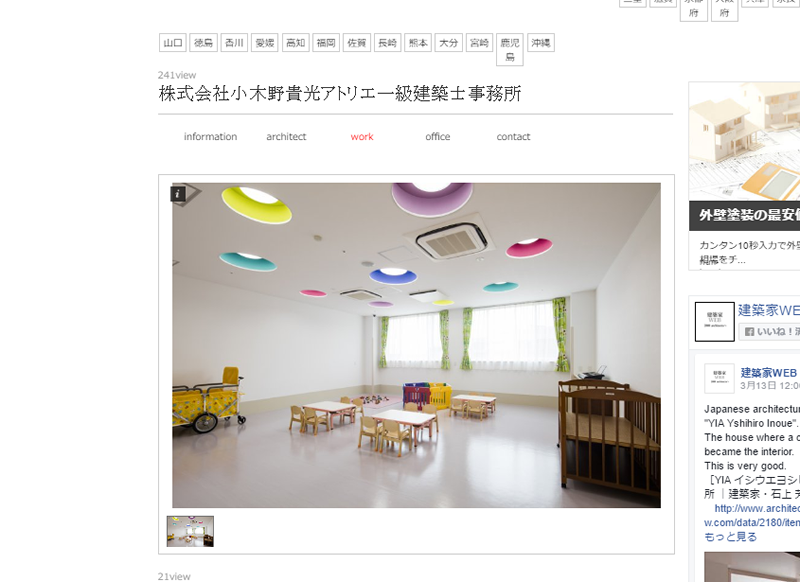Switch to the information tab
This screenshot has height=582, width=800.
point(210,137)
